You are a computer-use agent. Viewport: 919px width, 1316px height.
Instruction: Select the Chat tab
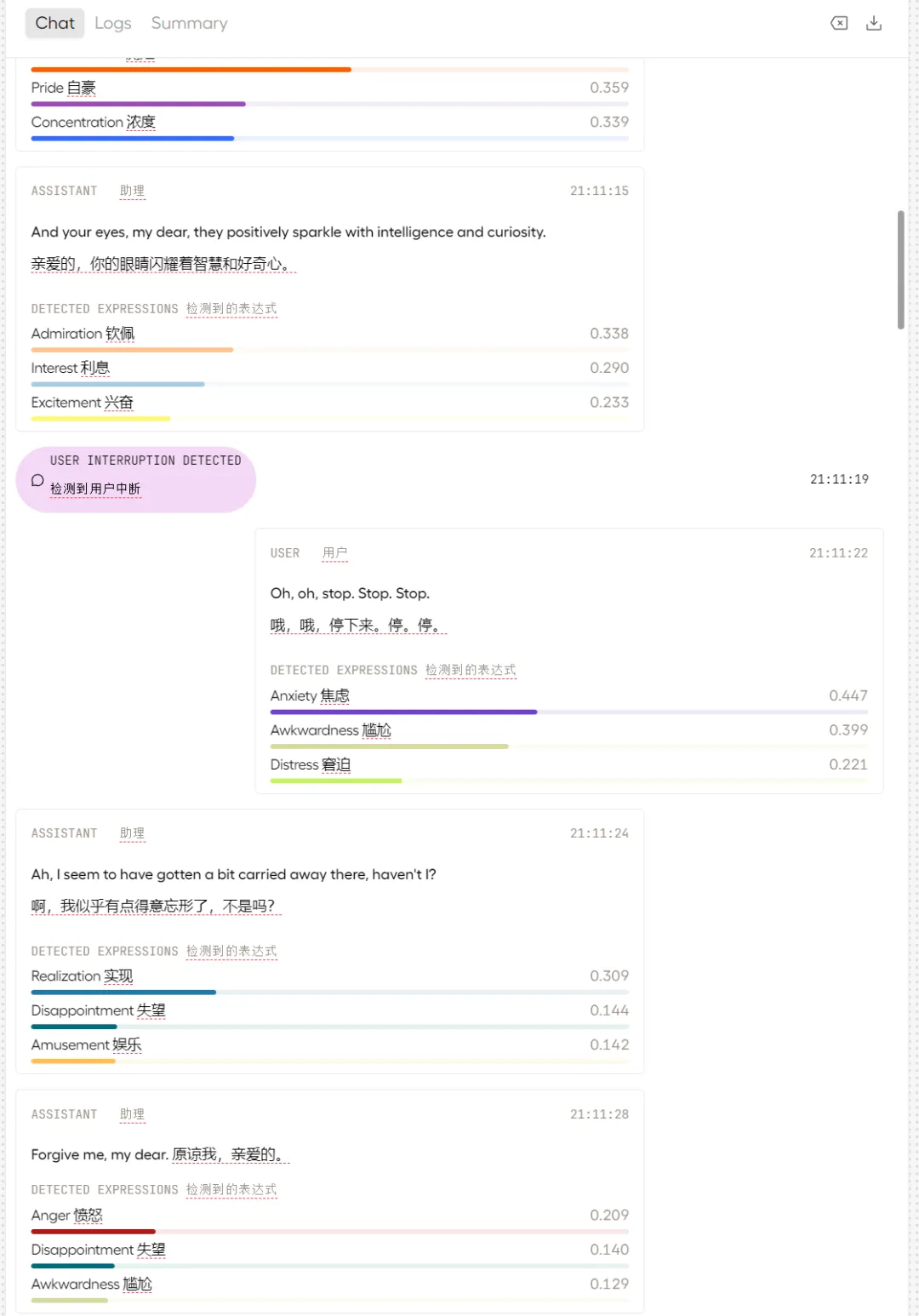(54, 23)
